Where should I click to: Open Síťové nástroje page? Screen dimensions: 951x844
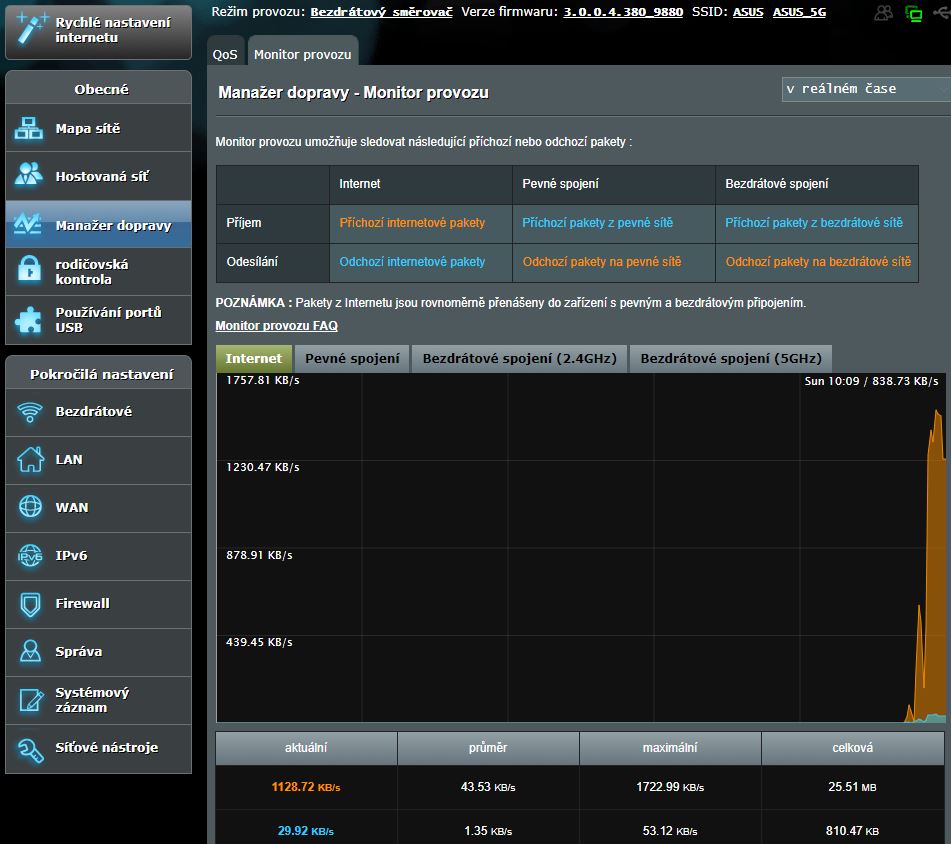tap(98, 748)
